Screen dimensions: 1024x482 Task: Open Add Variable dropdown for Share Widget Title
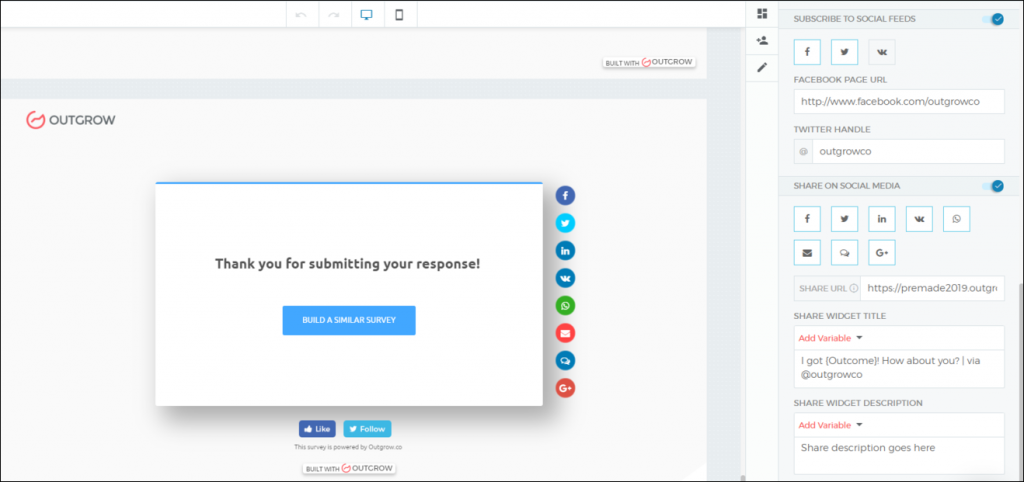830,338
